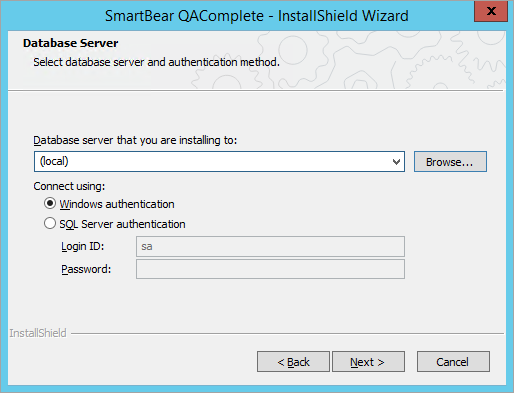
Task: Click the Login ID input field
Action: coord(270,246)
